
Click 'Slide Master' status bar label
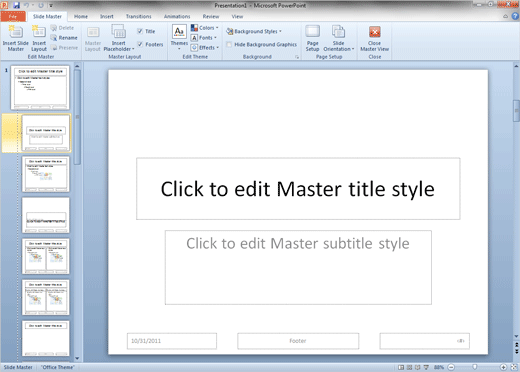[18, 367]
